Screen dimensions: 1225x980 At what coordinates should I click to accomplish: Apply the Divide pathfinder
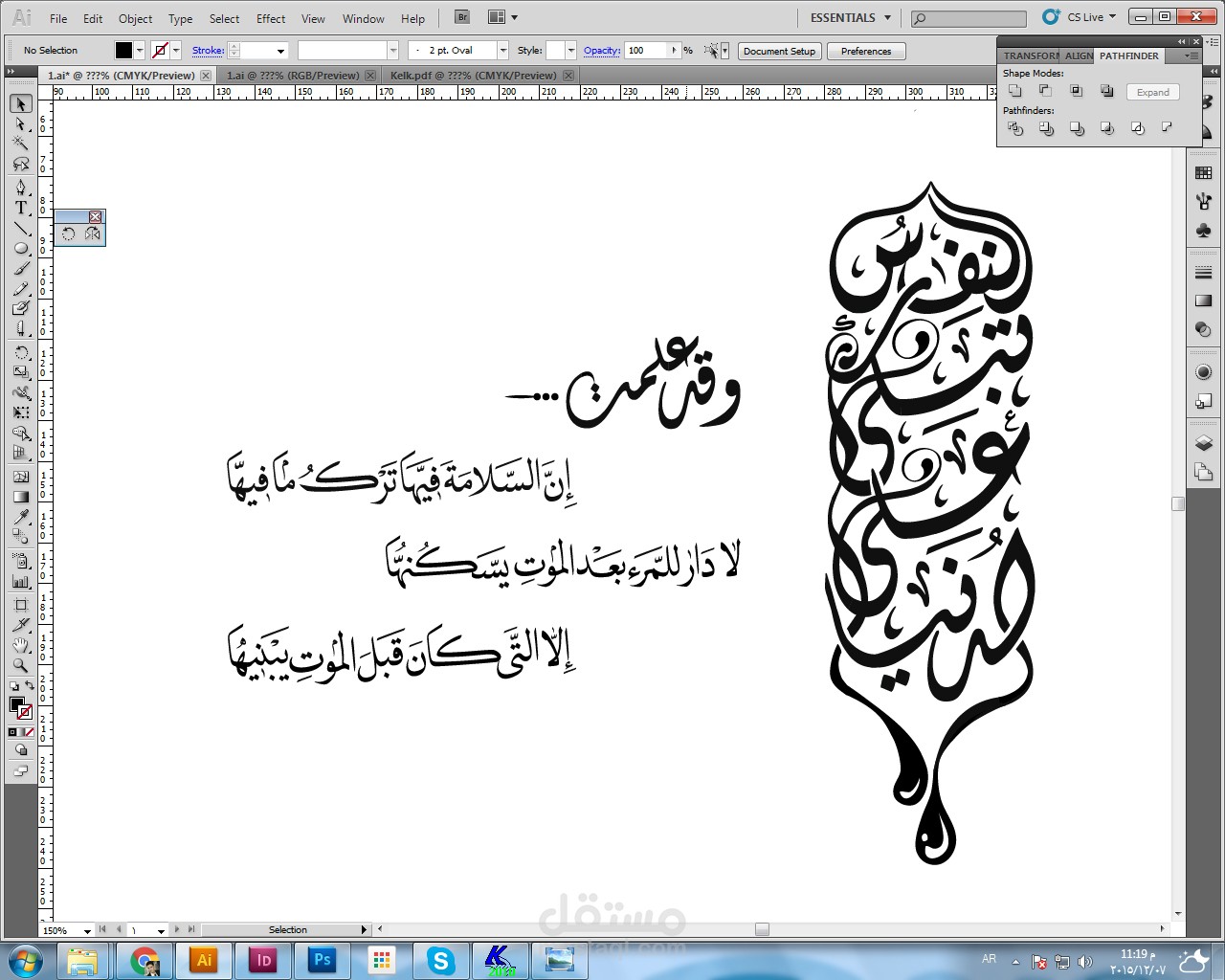[x=1015, y=128]
